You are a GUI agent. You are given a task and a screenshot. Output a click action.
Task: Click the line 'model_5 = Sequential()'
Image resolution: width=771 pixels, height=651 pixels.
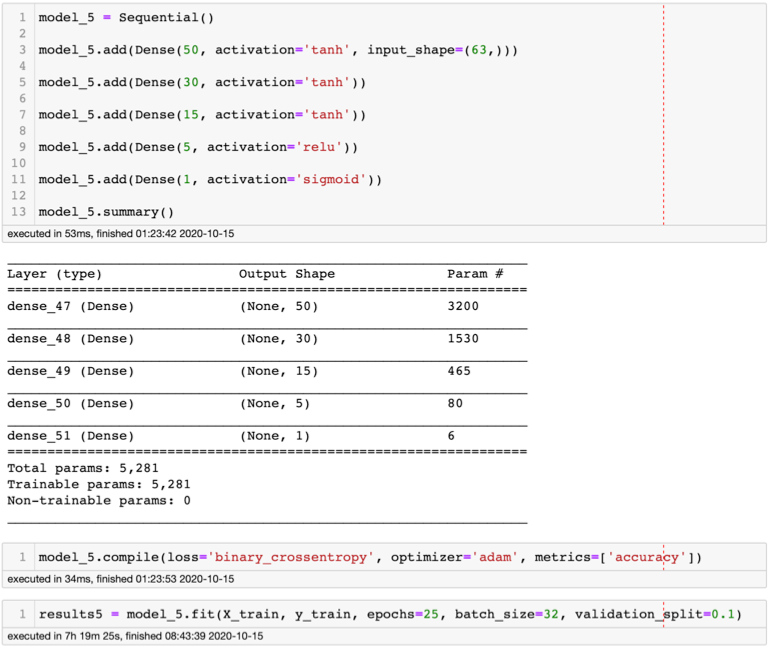tap(126, 18)
